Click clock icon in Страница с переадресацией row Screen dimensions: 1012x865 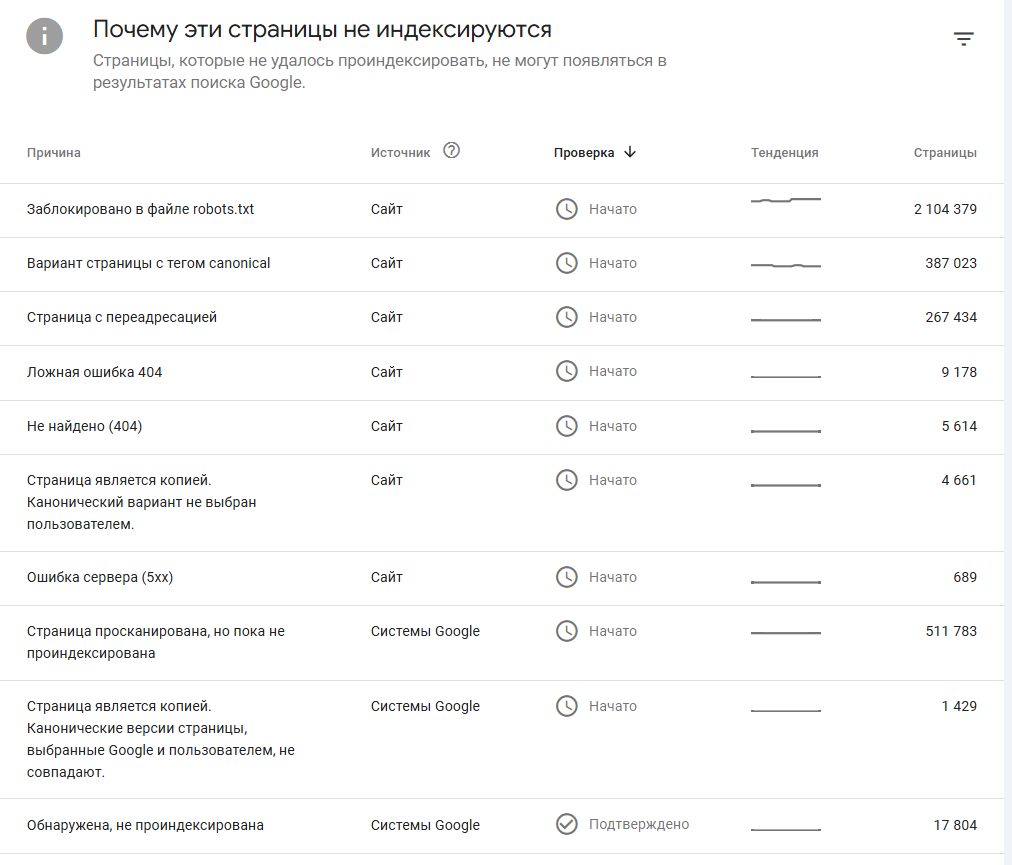point(567,318)
